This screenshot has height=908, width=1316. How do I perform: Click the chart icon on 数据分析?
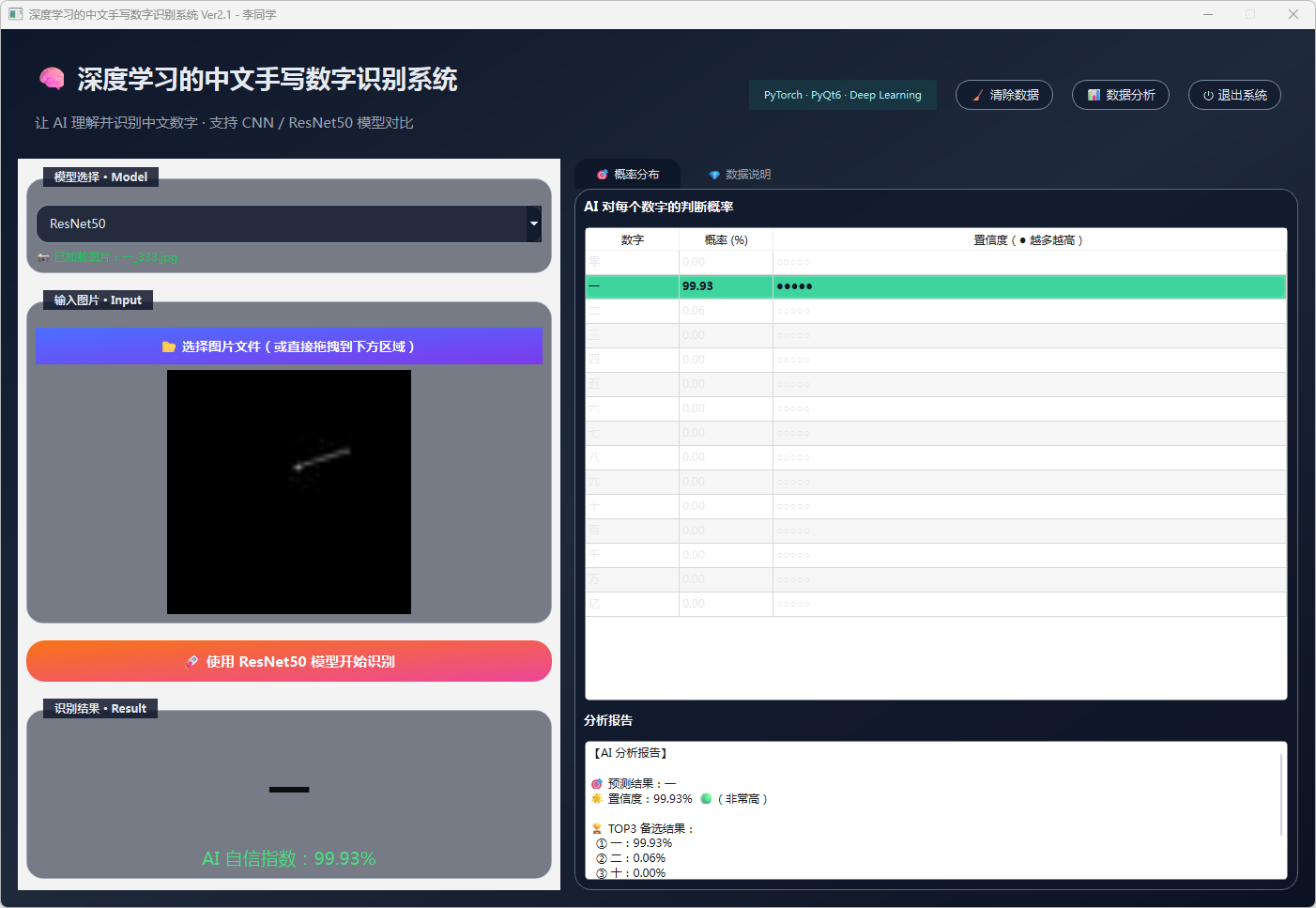coord(1094,95)
